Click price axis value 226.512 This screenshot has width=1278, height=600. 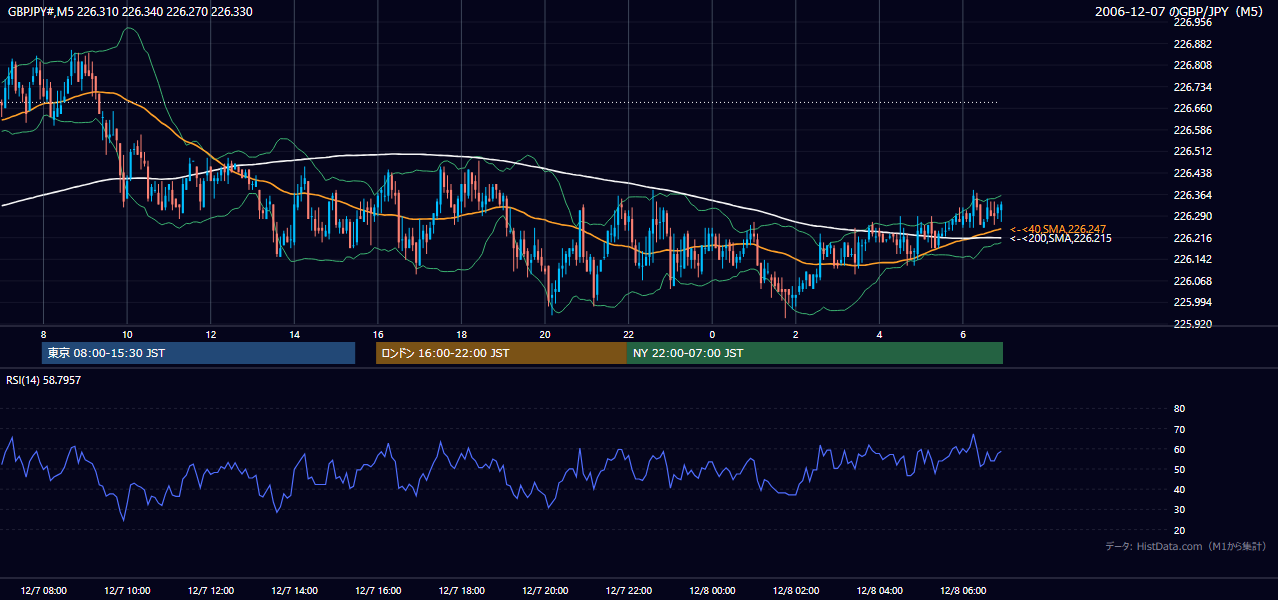tap(1192, 151)
